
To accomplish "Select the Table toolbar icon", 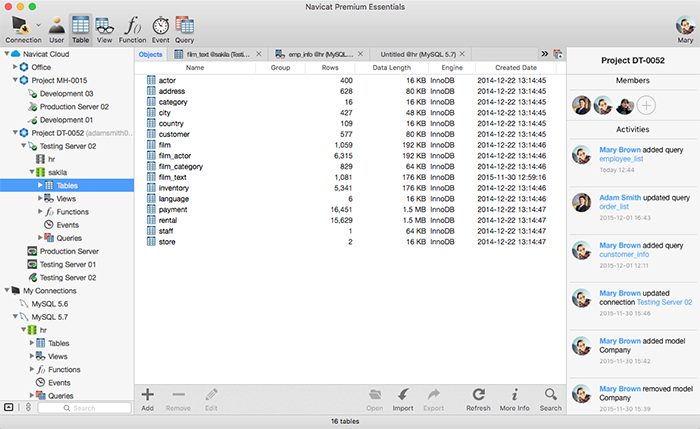I will 80,29.
